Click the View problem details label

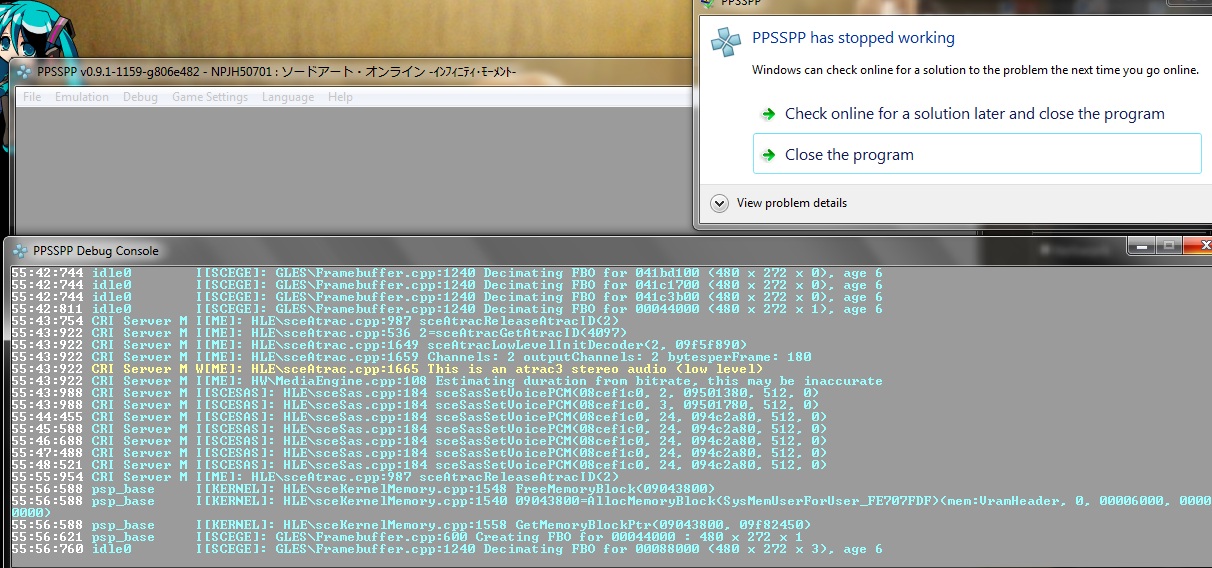791,203
